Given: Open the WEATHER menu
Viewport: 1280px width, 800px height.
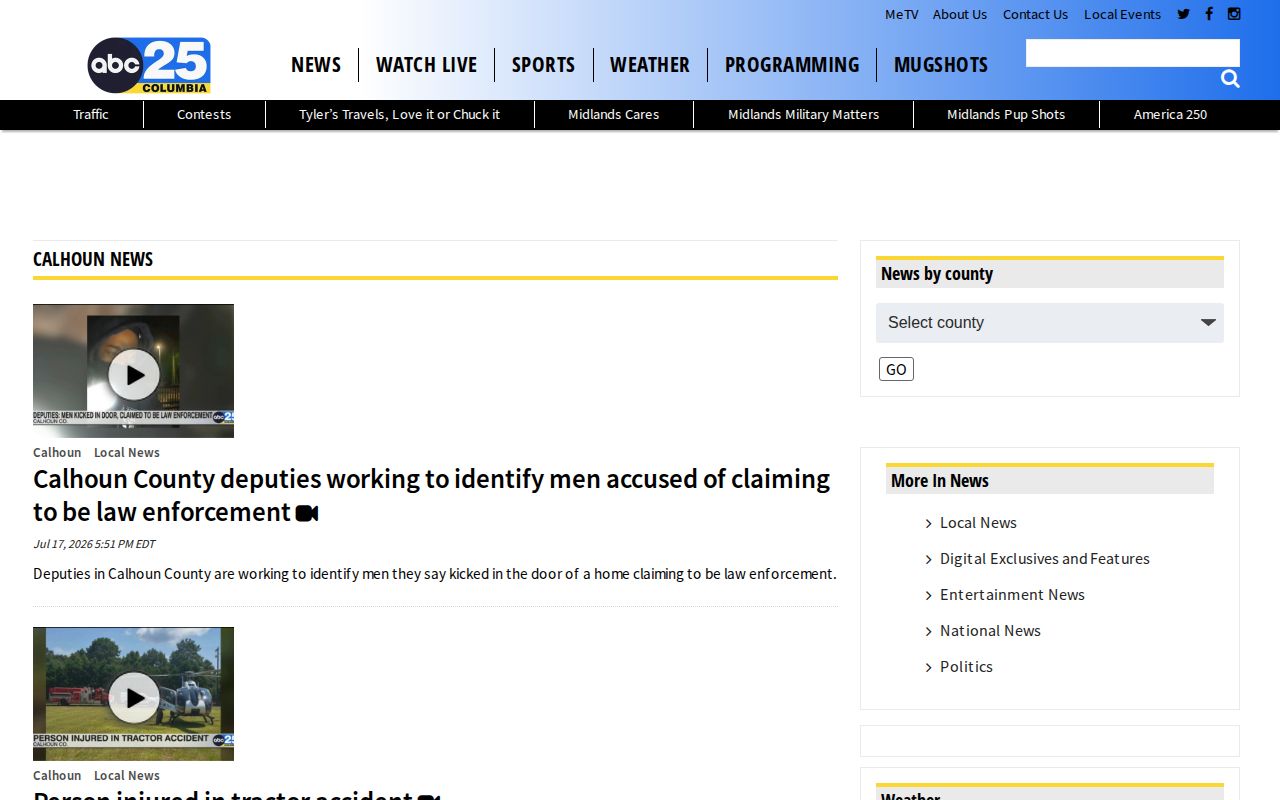Looking at the screenshot, I should click(650, 65).
